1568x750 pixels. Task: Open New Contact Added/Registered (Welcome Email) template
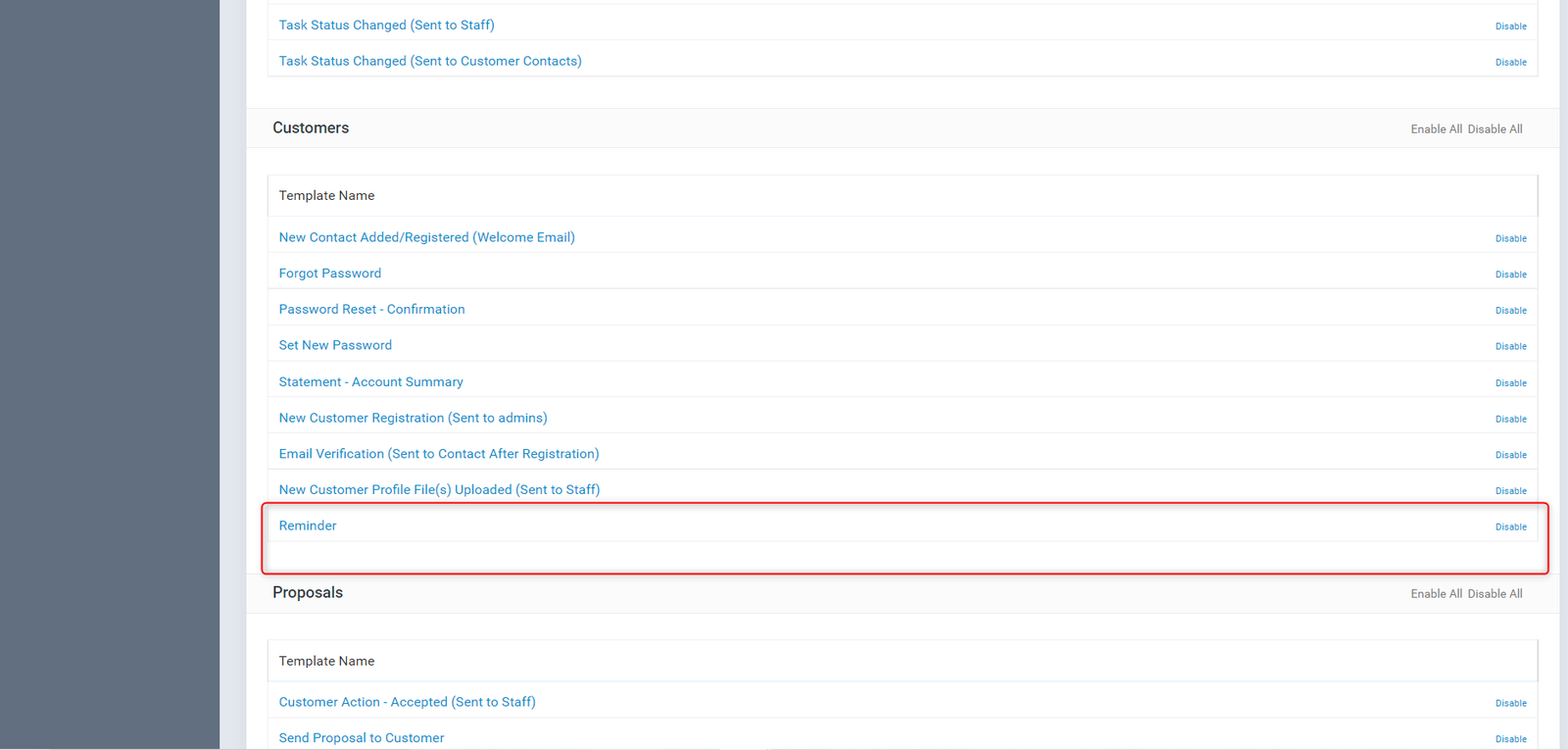click(x=426, y=237)
